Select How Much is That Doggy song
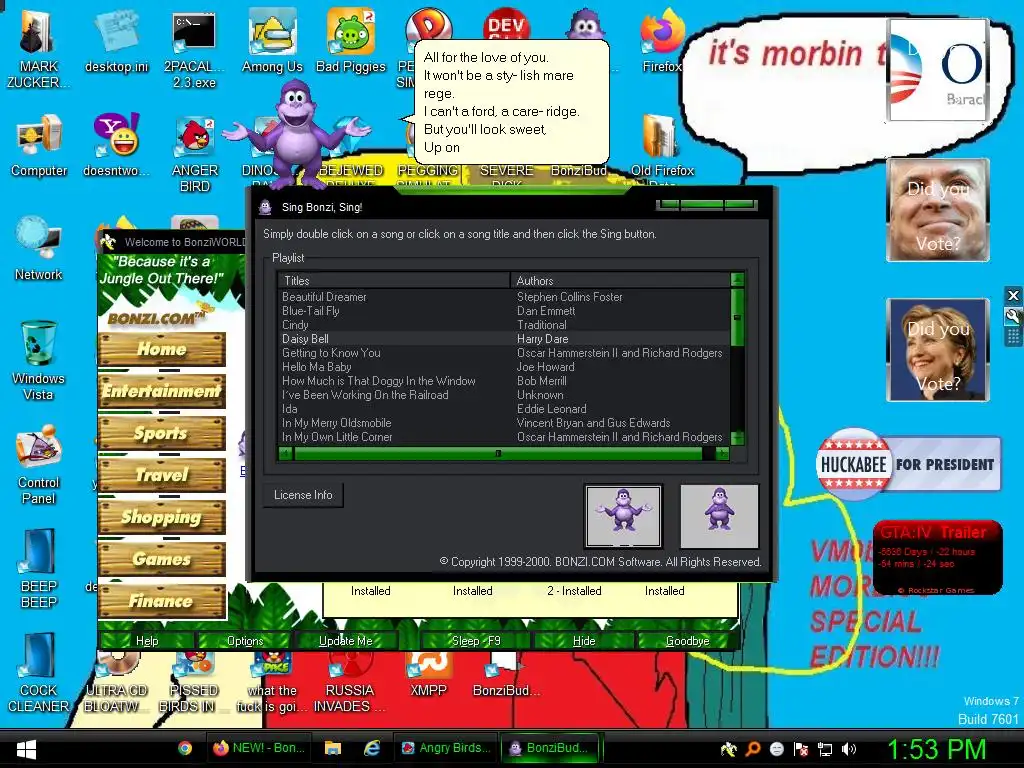Image resolution: width=1024 pixels, height=768 pixels. click(504, 381)
